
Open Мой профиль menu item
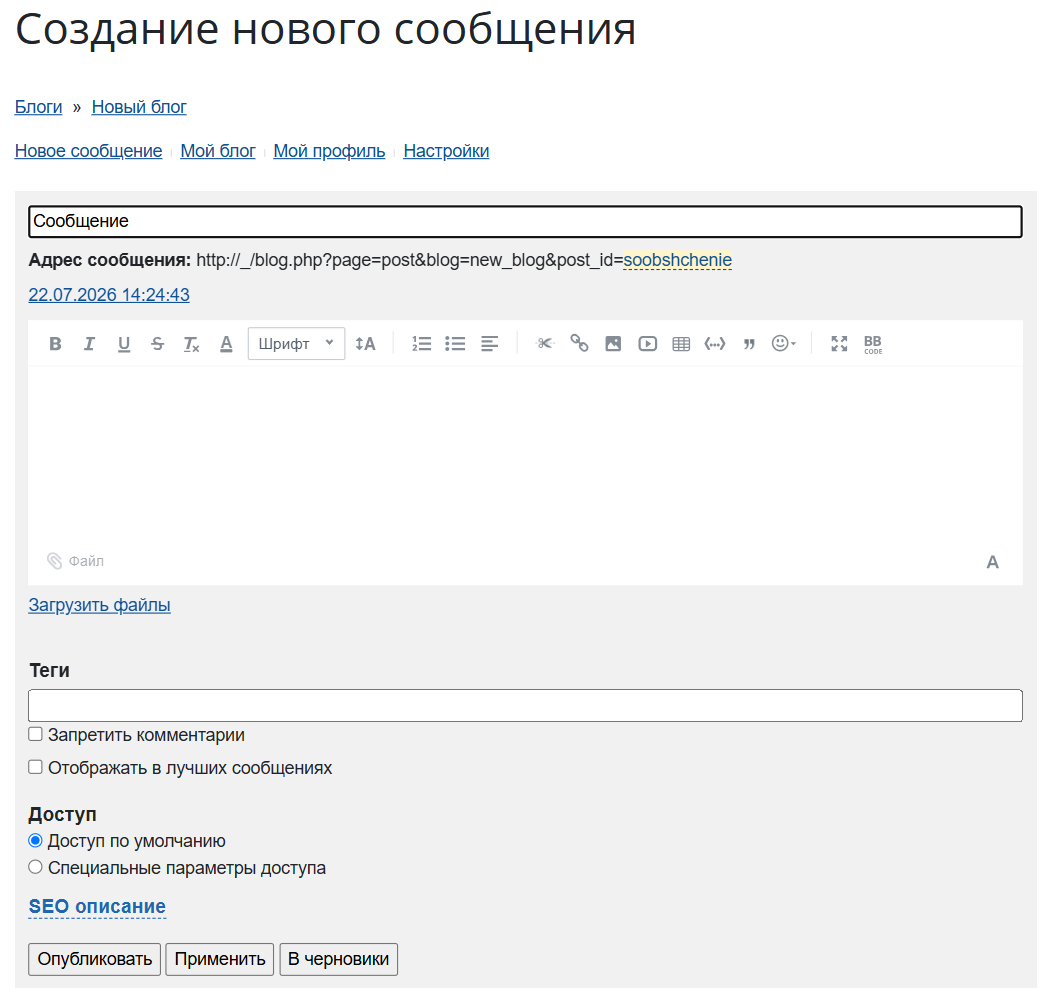[x=329, y=151]
